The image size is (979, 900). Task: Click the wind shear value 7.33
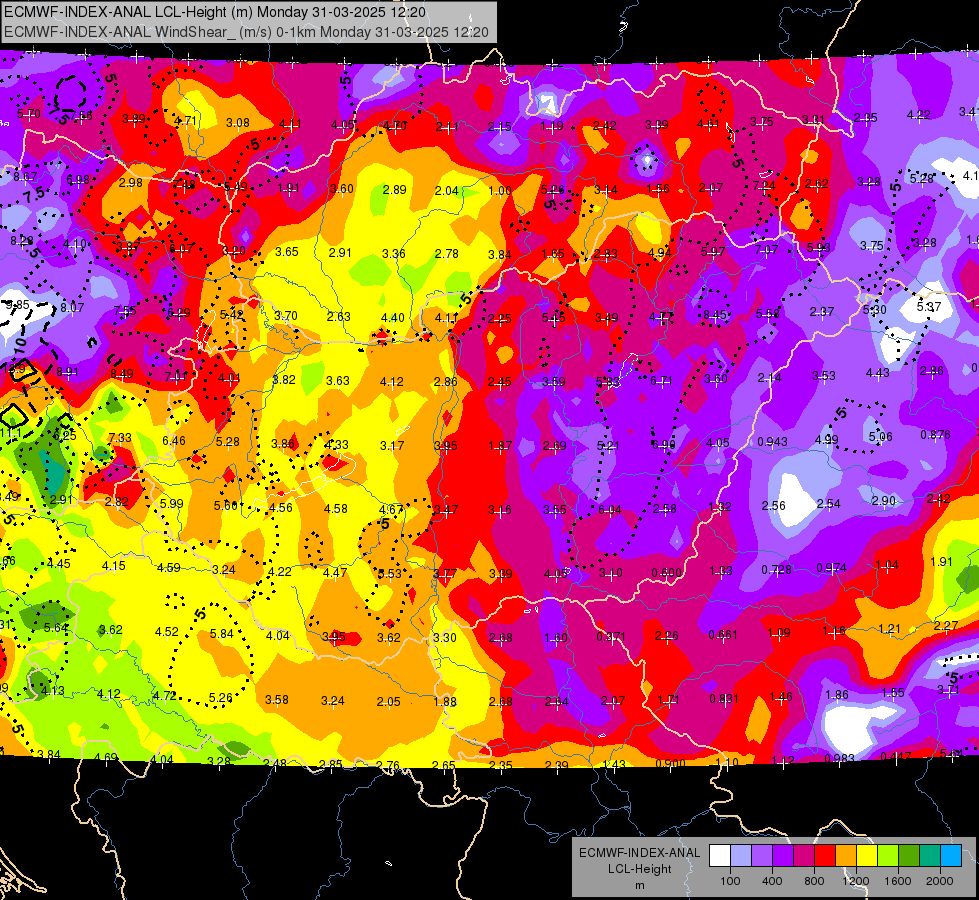coord(120,438)
